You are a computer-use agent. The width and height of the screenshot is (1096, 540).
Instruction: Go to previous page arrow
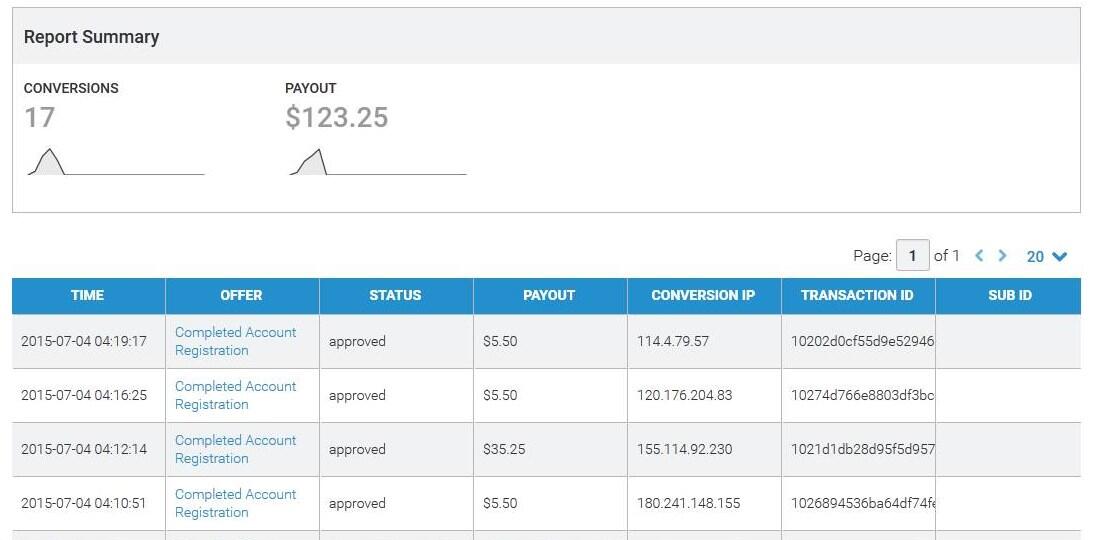pyautogui.click(x=979, y=256)
